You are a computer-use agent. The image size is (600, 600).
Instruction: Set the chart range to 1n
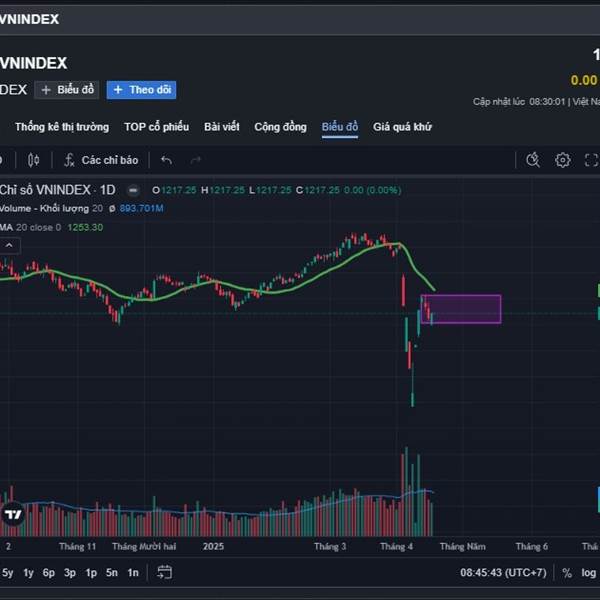[133, 572]
